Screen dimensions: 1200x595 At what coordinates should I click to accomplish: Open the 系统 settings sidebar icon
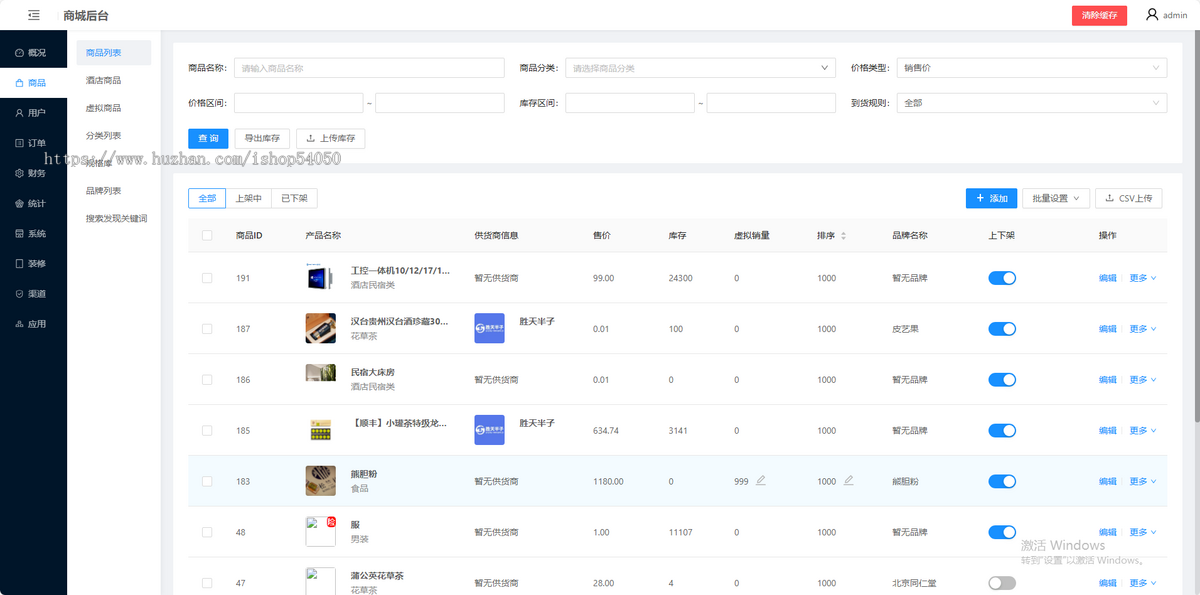33,232
